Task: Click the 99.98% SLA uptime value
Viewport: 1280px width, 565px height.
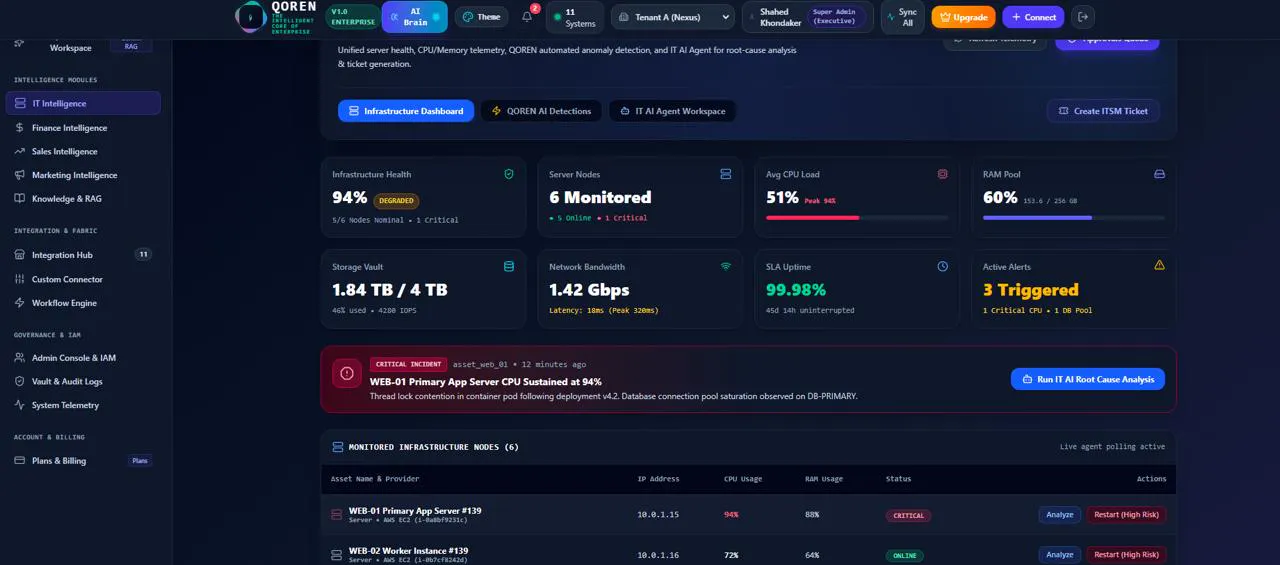Action: point(796,290)
